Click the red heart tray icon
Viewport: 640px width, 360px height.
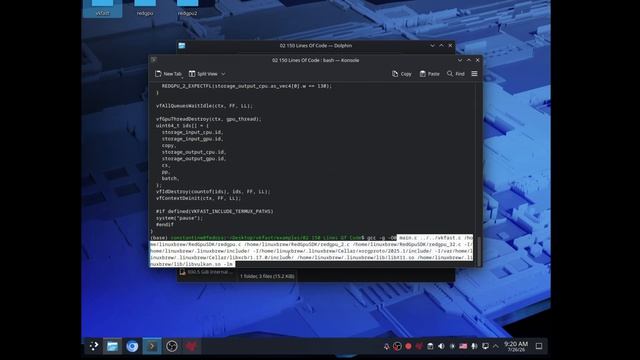(x=419, y=346)
